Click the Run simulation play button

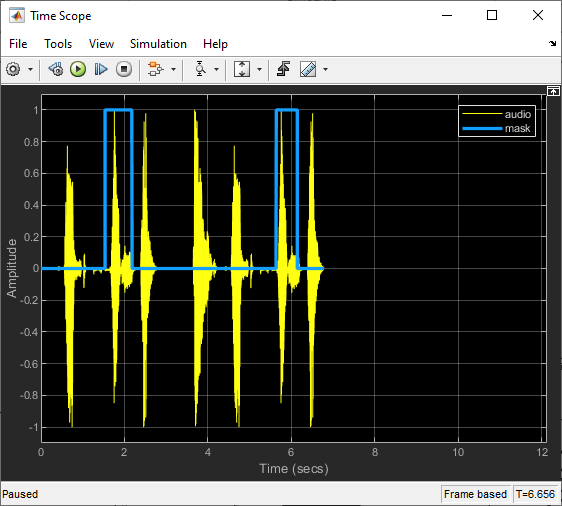pyautogui.click(x=78, y=69)
